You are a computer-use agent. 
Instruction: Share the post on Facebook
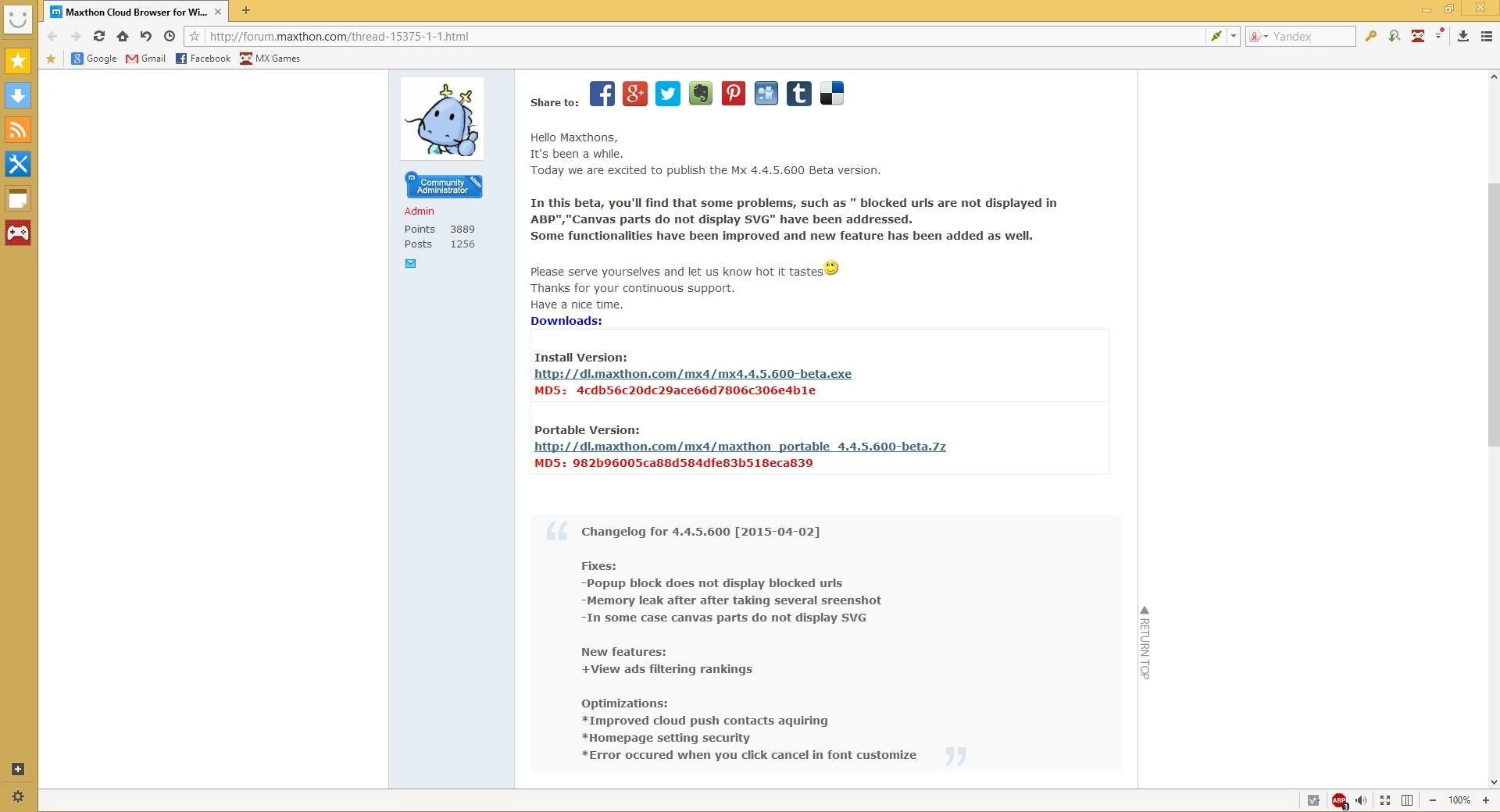tap(602, 94)
